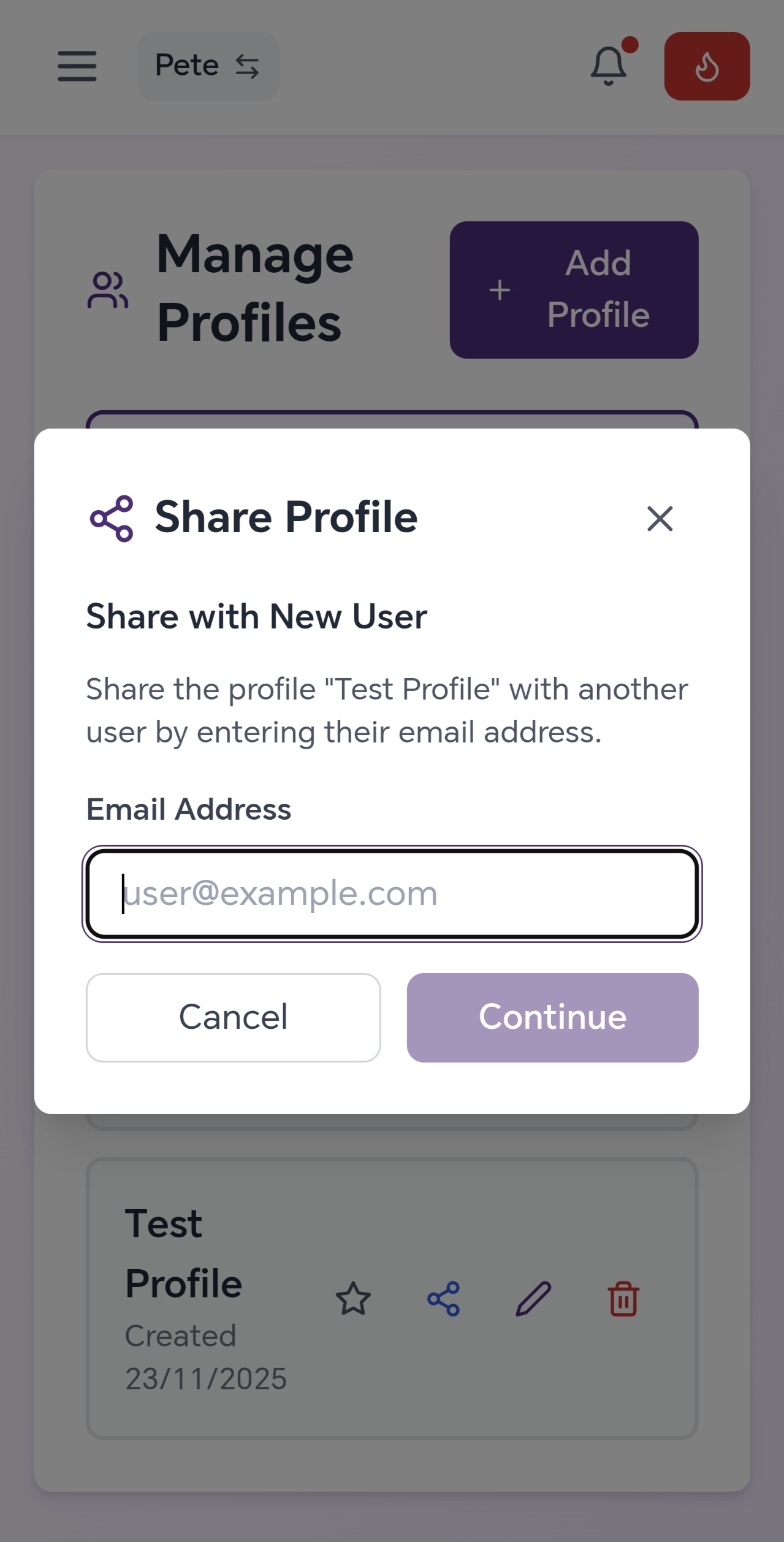Cancel sharing the profile

tap(233, 1017)
